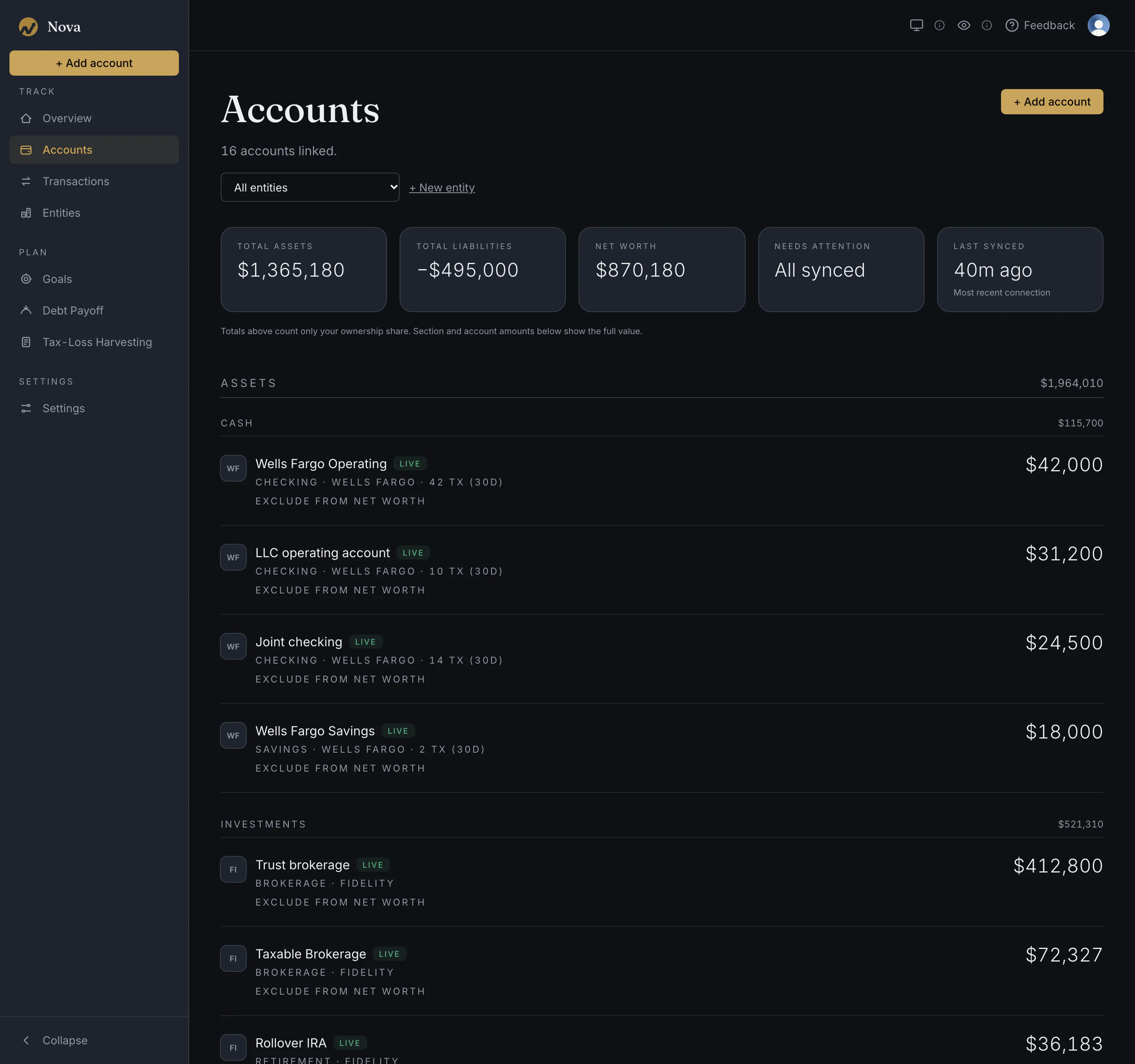
Task: Open Transactions page
Action: click(x=94, y=181)
